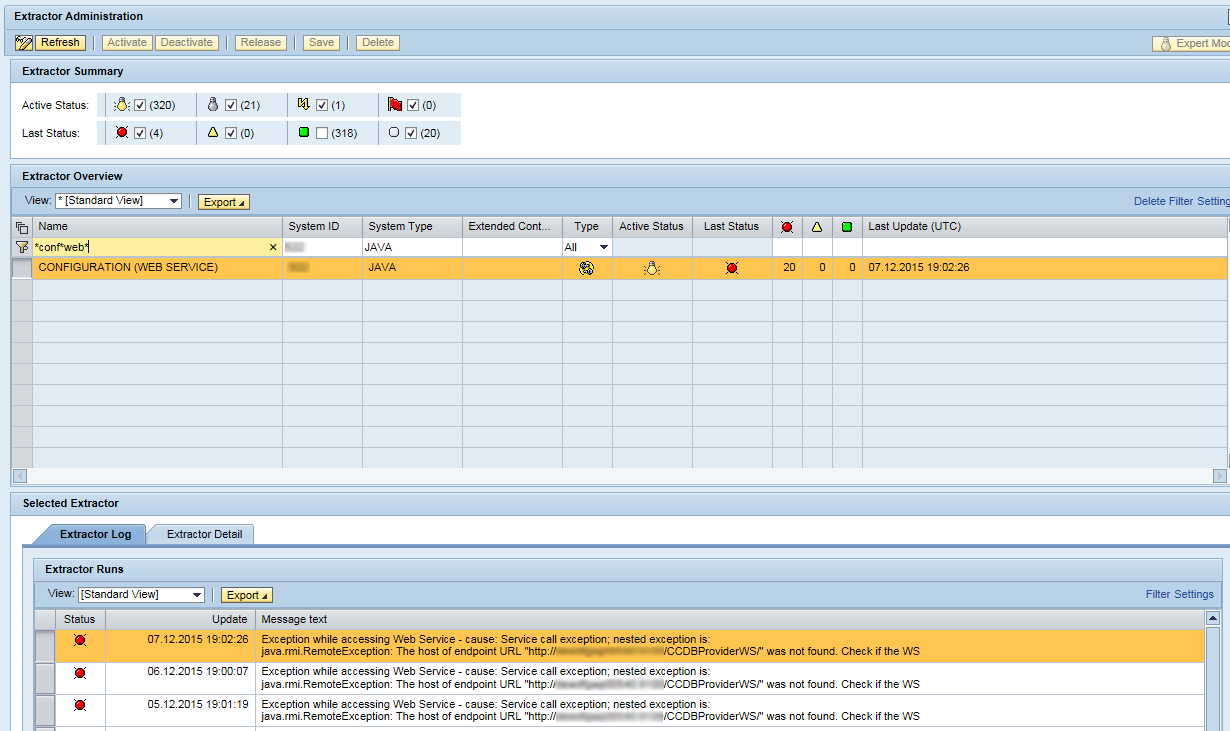Click the yellow triangle icon in Last Status summary
The image size is (1230, 731).
pos(212,132)
